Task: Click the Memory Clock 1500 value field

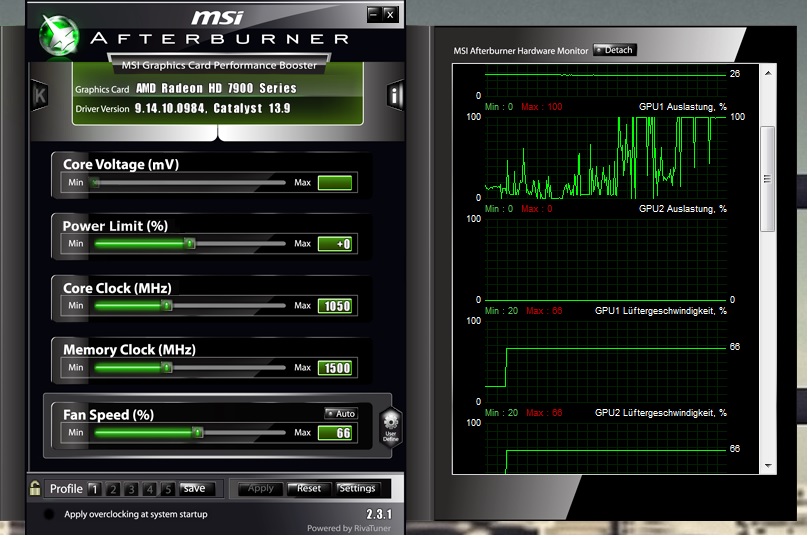Action: [335, 367]
